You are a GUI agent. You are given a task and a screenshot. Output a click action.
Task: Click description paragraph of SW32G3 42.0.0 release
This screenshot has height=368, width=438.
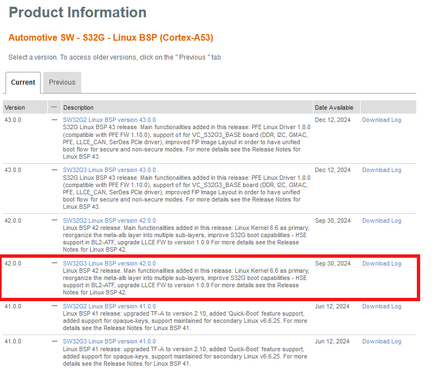(x=186, y=282)
